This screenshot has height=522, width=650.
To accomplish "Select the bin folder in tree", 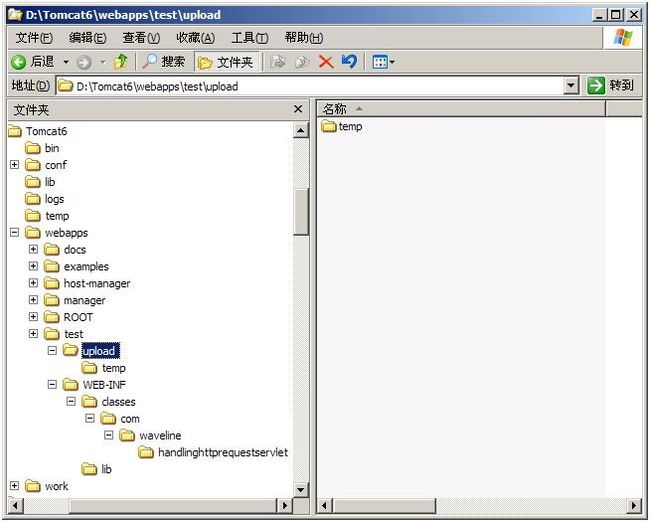I will click(x=42, y=148).
